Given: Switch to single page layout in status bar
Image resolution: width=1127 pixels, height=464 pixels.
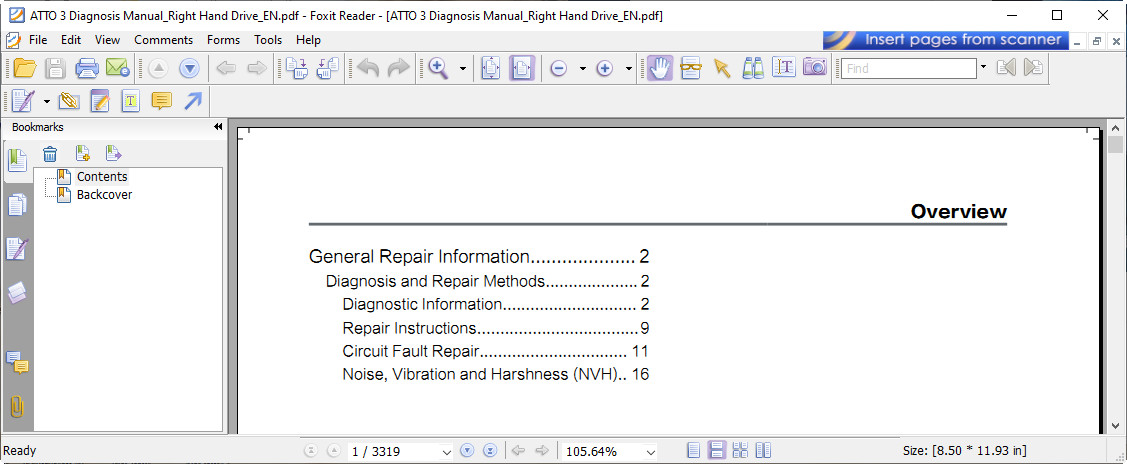Looking at the screenshot, I should [x=693, y=451].
